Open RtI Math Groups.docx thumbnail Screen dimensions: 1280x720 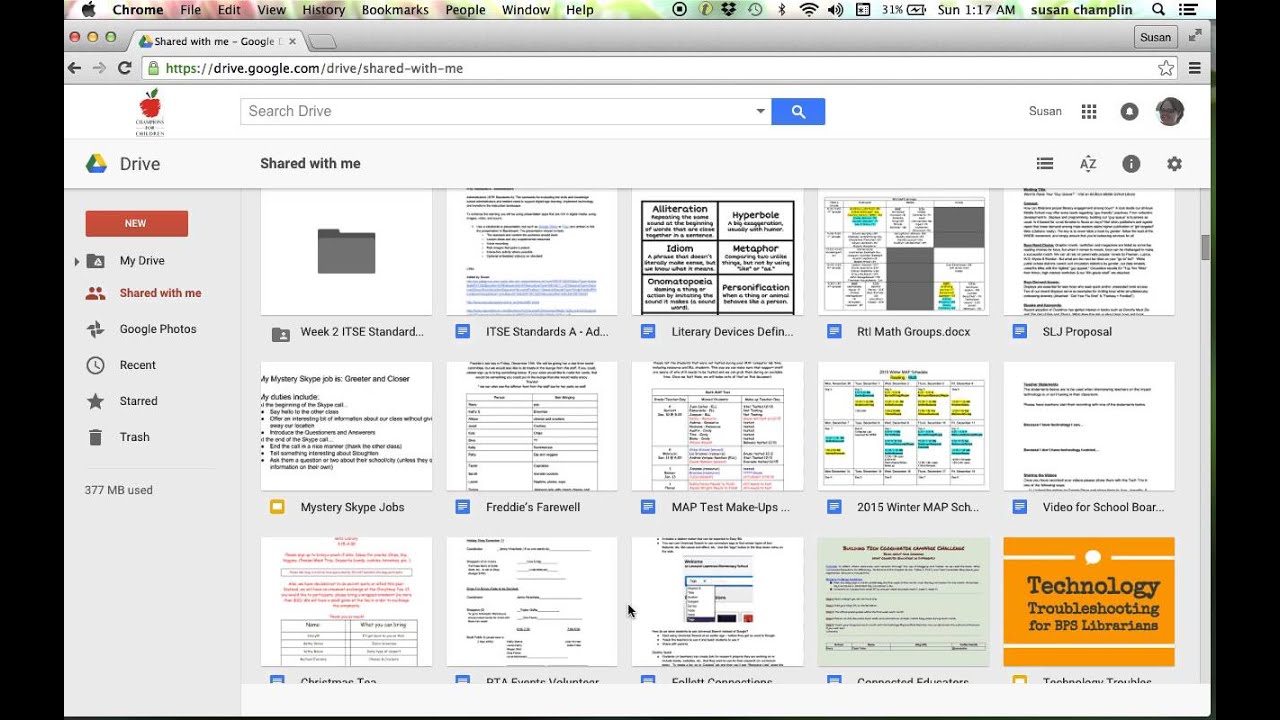coord(904,251)
